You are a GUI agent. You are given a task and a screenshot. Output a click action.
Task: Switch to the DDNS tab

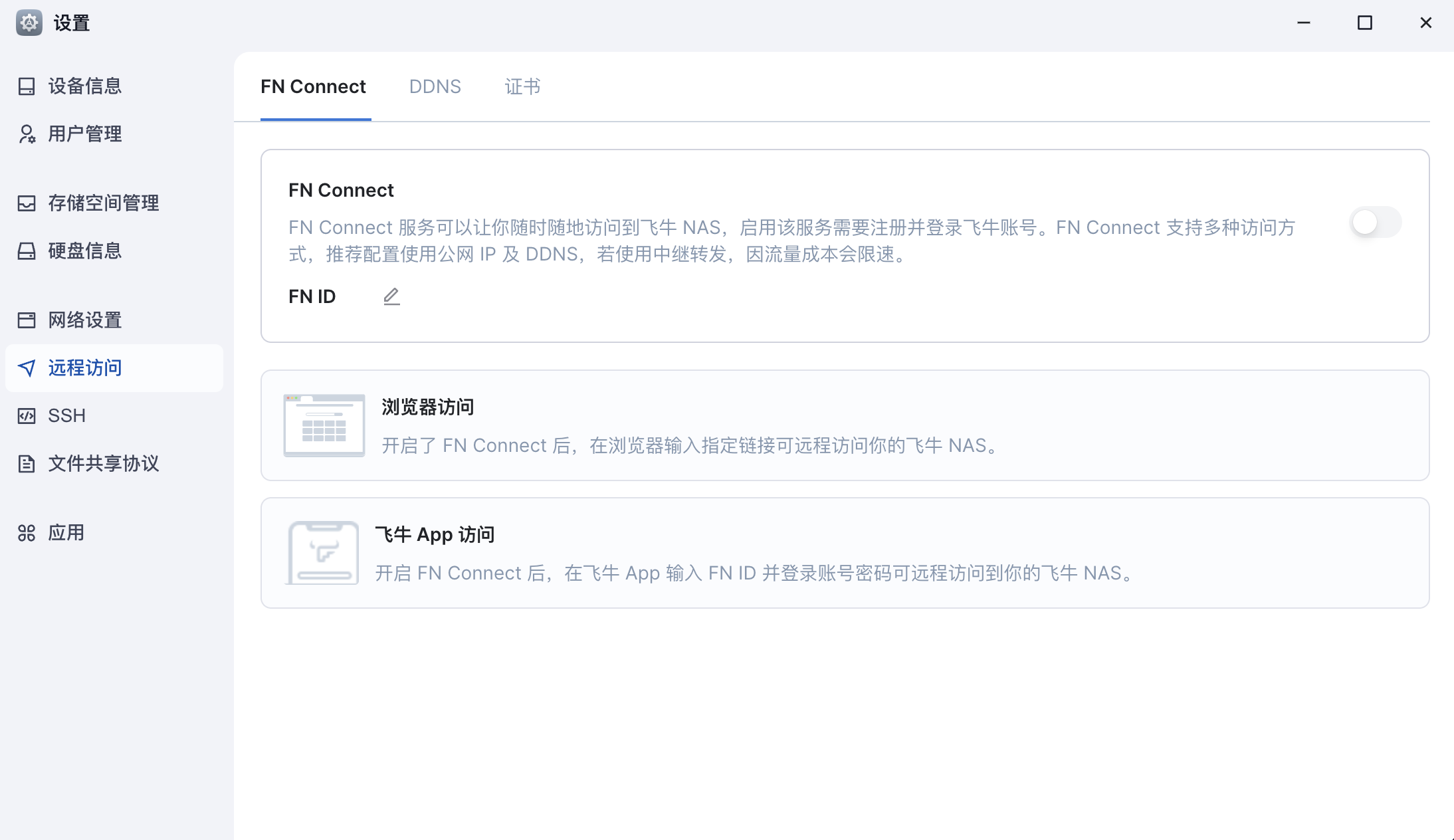pos(435,87)
